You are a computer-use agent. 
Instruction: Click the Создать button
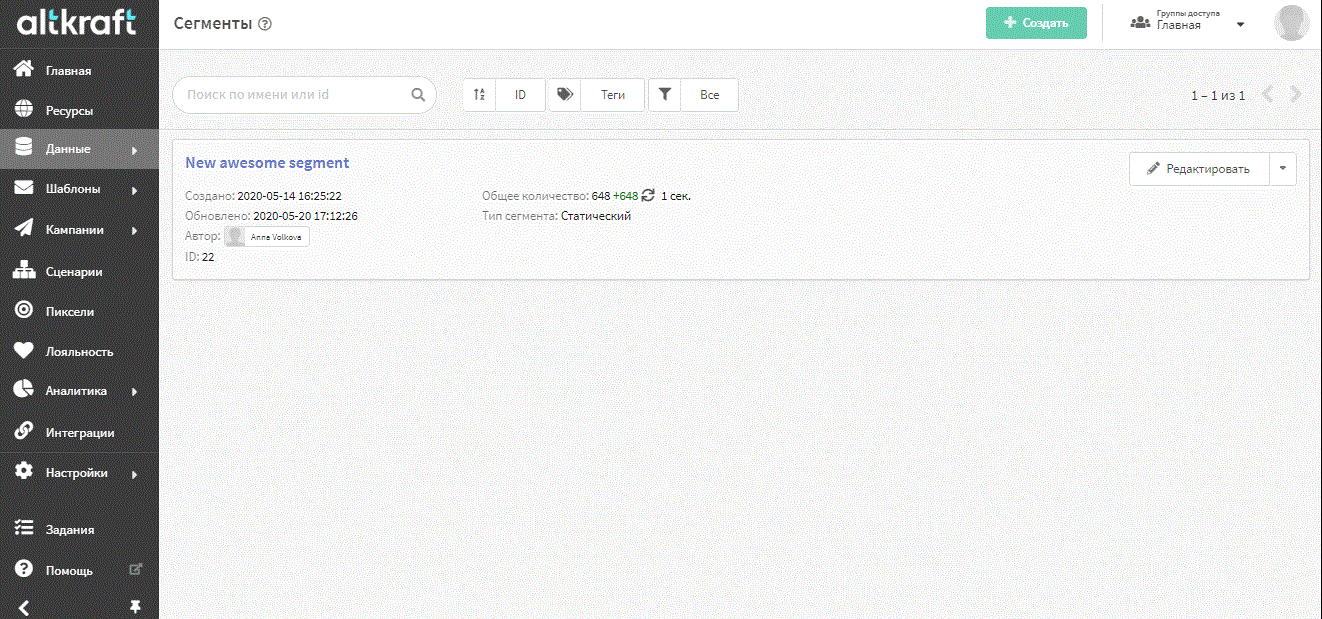(1036, 23)
